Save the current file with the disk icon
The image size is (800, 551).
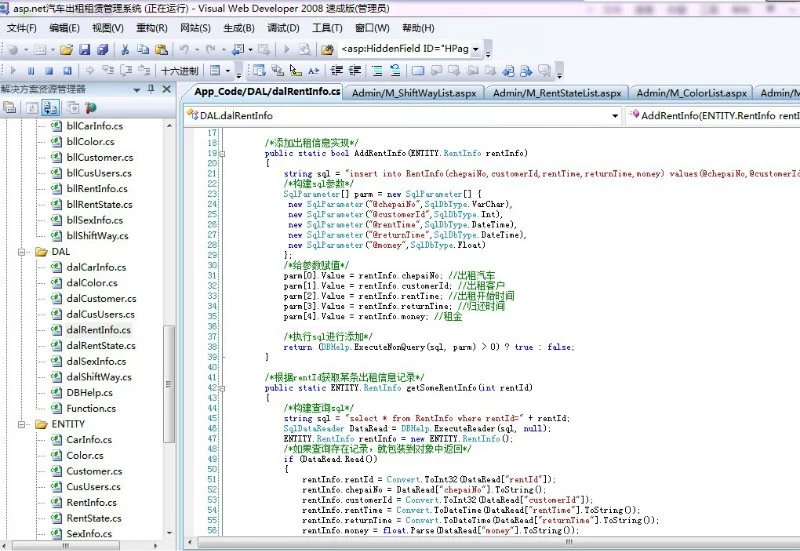coord(85,49)
